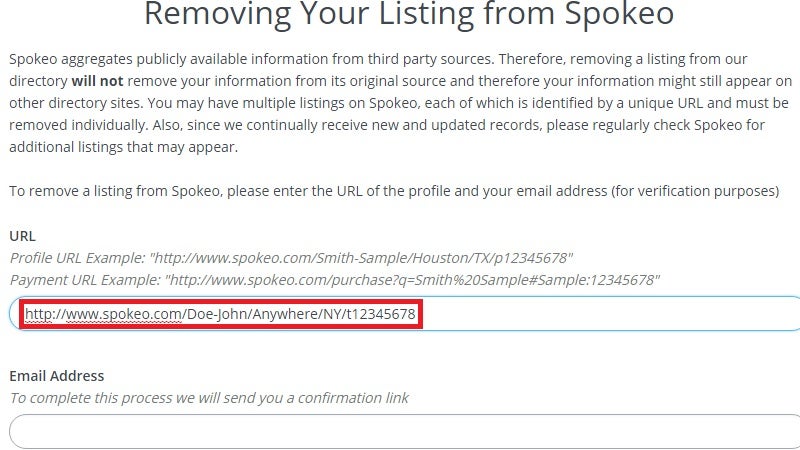800x450 pixels.
Task: Click the Payment URL Example line
Action: (335, 280)
